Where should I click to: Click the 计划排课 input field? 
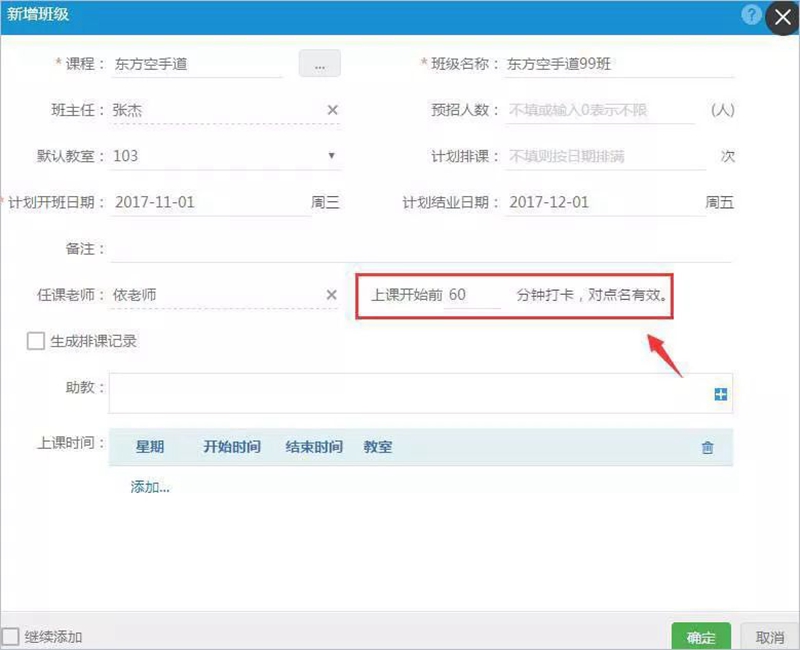click(x=607, y=156)
